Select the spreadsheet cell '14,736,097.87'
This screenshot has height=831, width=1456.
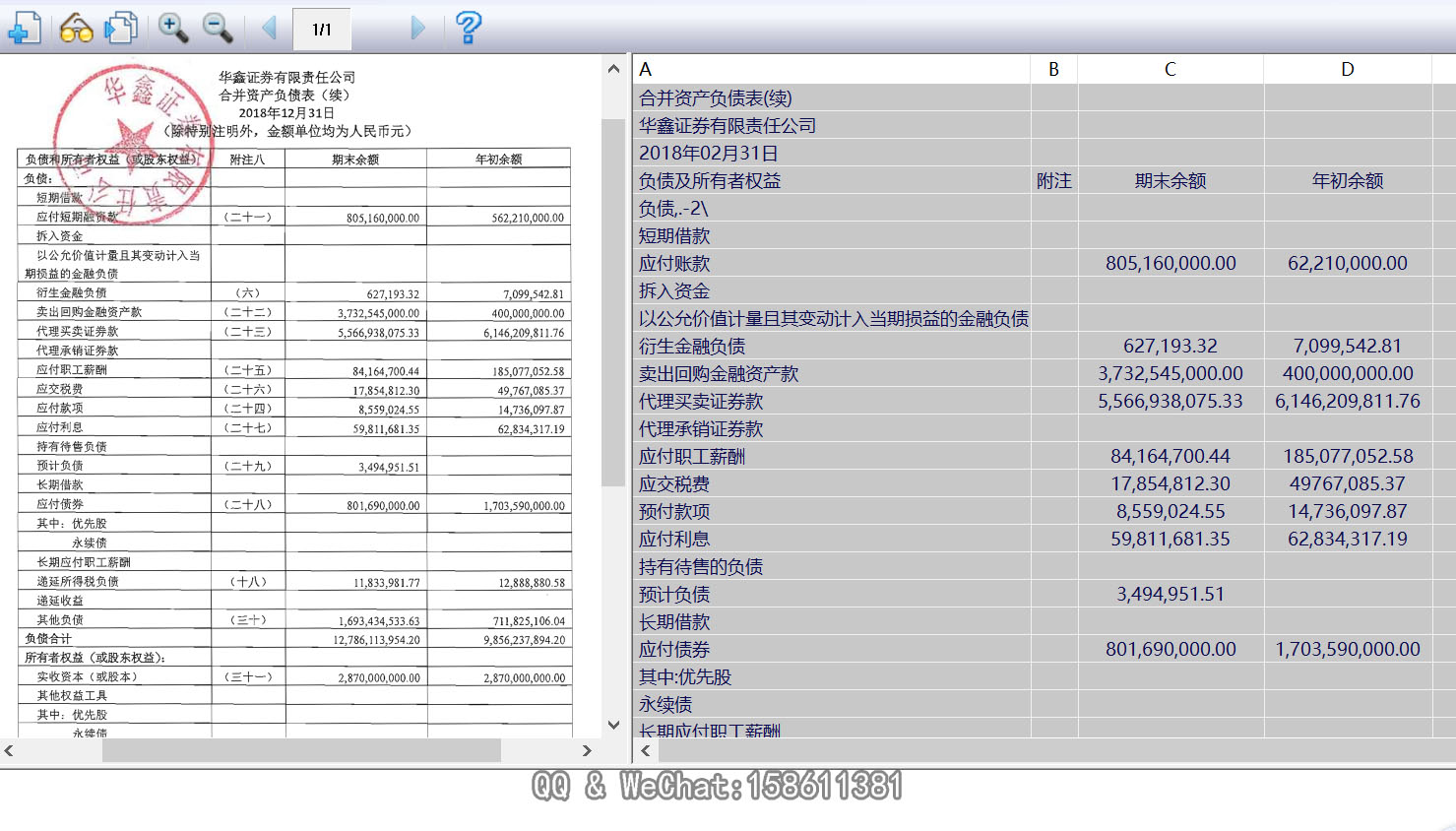coord(1348,511)
